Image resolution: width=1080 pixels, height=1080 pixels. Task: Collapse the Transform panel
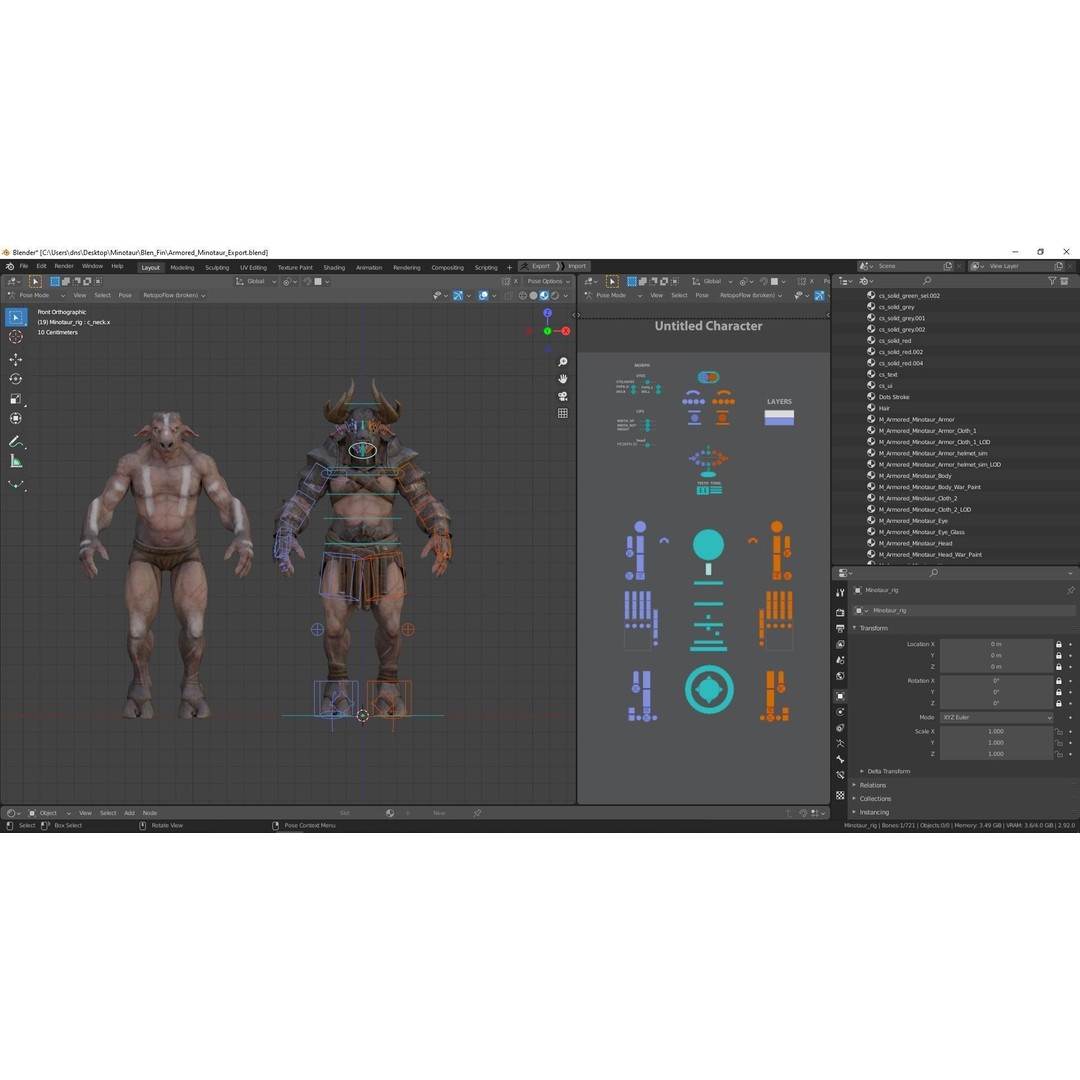(873, 628)
